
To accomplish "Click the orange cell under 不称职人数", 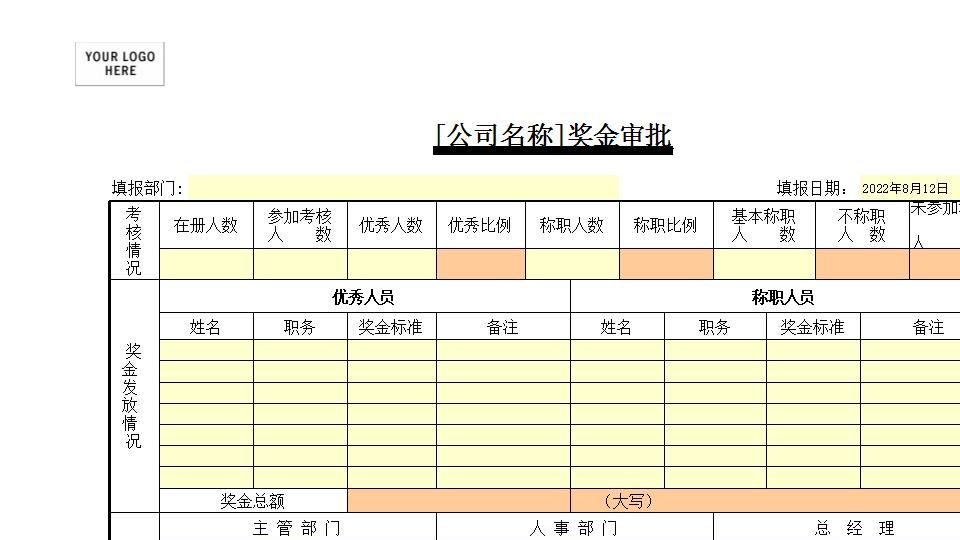I will pyautogui.click(x=861, y=264).
